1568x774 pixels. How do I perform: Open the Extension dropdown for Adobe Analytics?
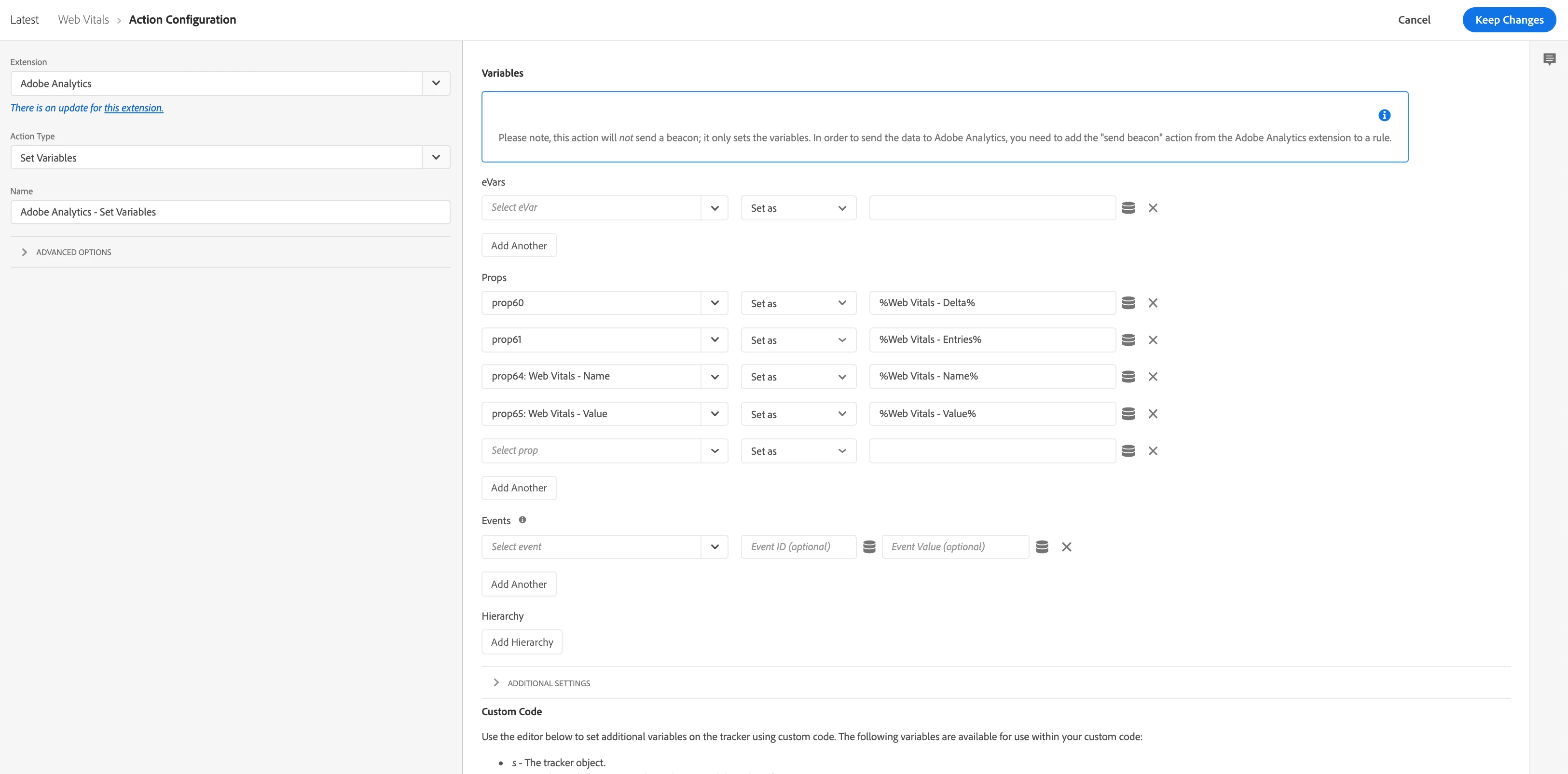point(436,83)
